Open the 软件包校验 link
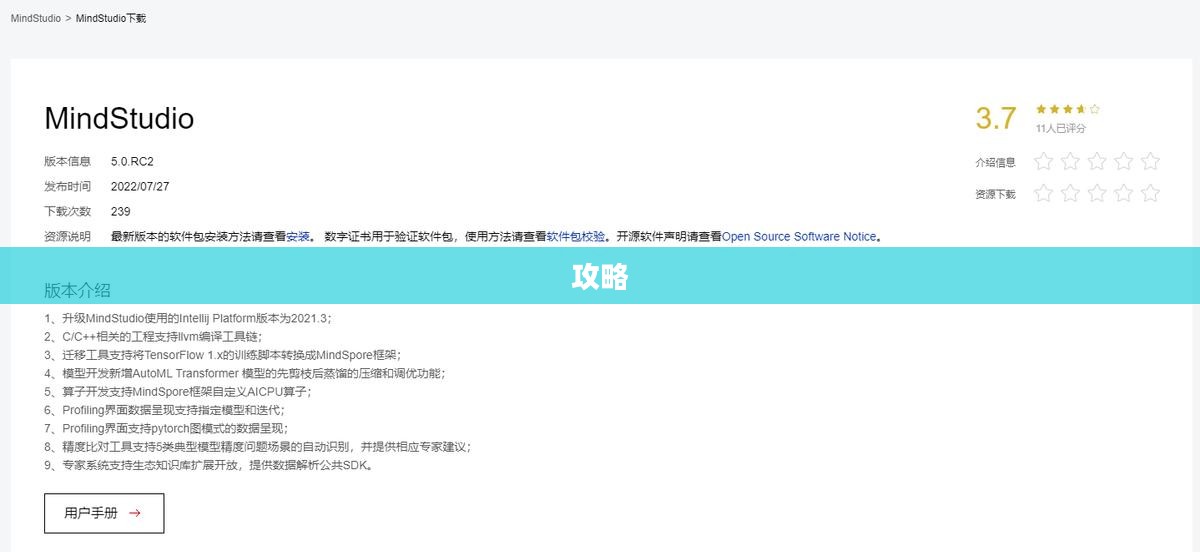 [576, 237]
